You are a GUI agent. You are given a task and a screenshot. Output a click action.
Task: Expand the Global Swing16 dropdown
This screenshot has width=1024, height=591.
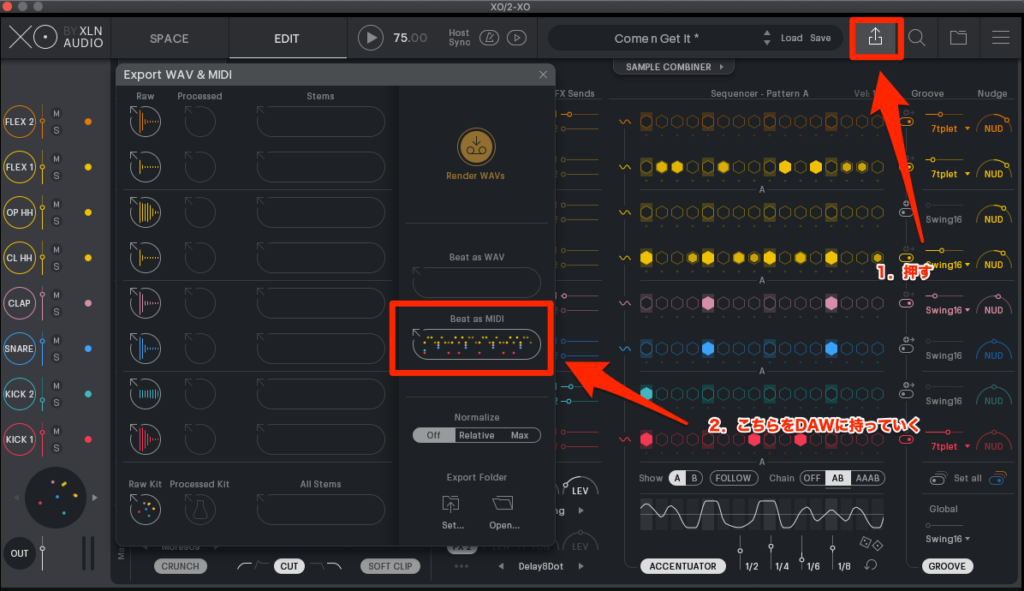(x=950, y=539)
